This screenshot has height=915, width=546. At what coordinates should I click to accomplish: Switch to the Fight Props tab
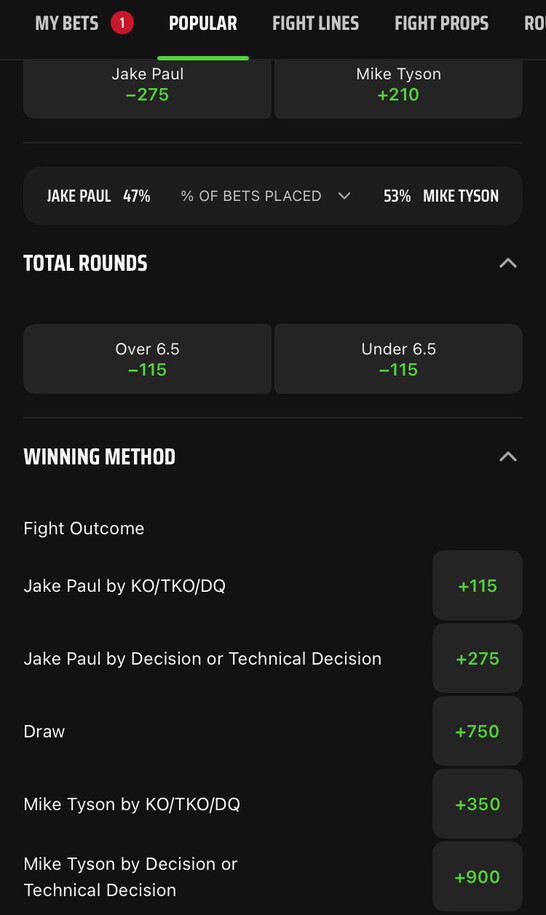[x=442, y=23]
